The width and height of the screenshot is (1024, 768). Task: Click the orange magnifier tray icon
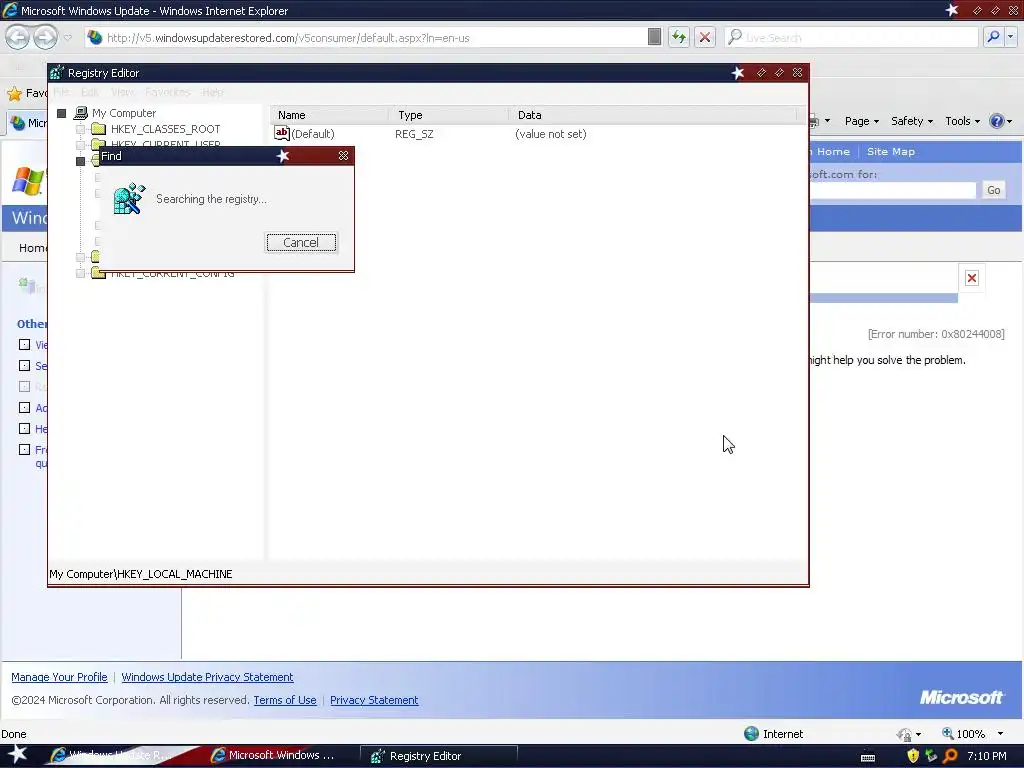point(950,756)
